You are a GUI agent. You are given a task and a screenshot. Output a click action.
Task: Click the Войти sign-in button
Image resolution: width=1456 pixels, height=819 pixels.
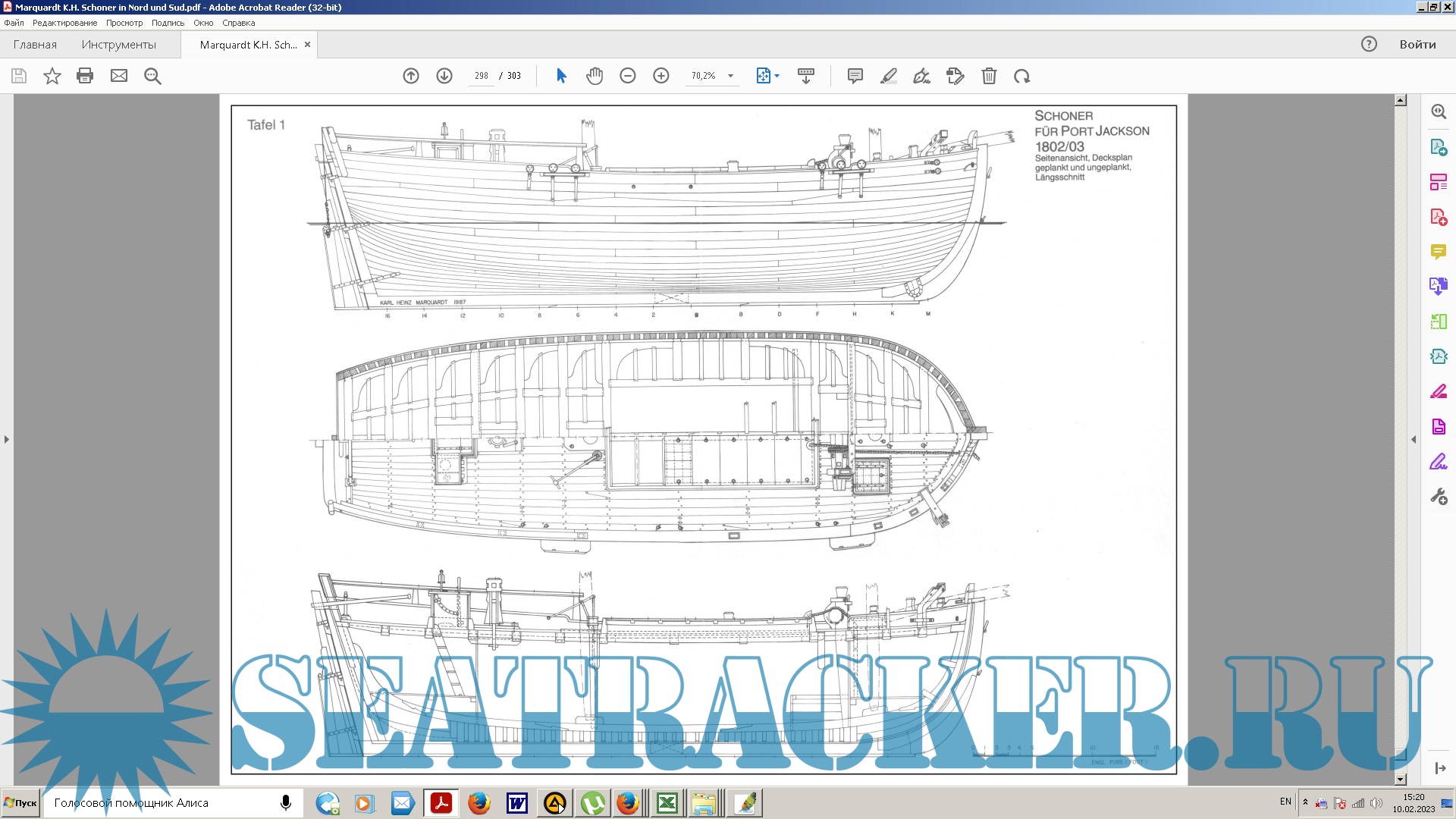click(x=1417, y=44)
